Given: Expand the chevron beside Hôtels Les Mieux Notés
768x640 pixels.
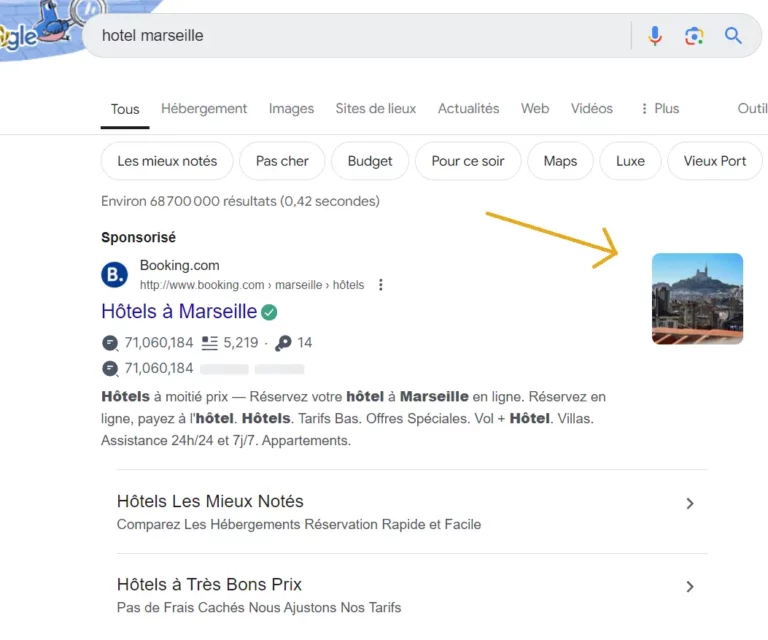Looking at the screenshot, I should (x=690, y=503).
